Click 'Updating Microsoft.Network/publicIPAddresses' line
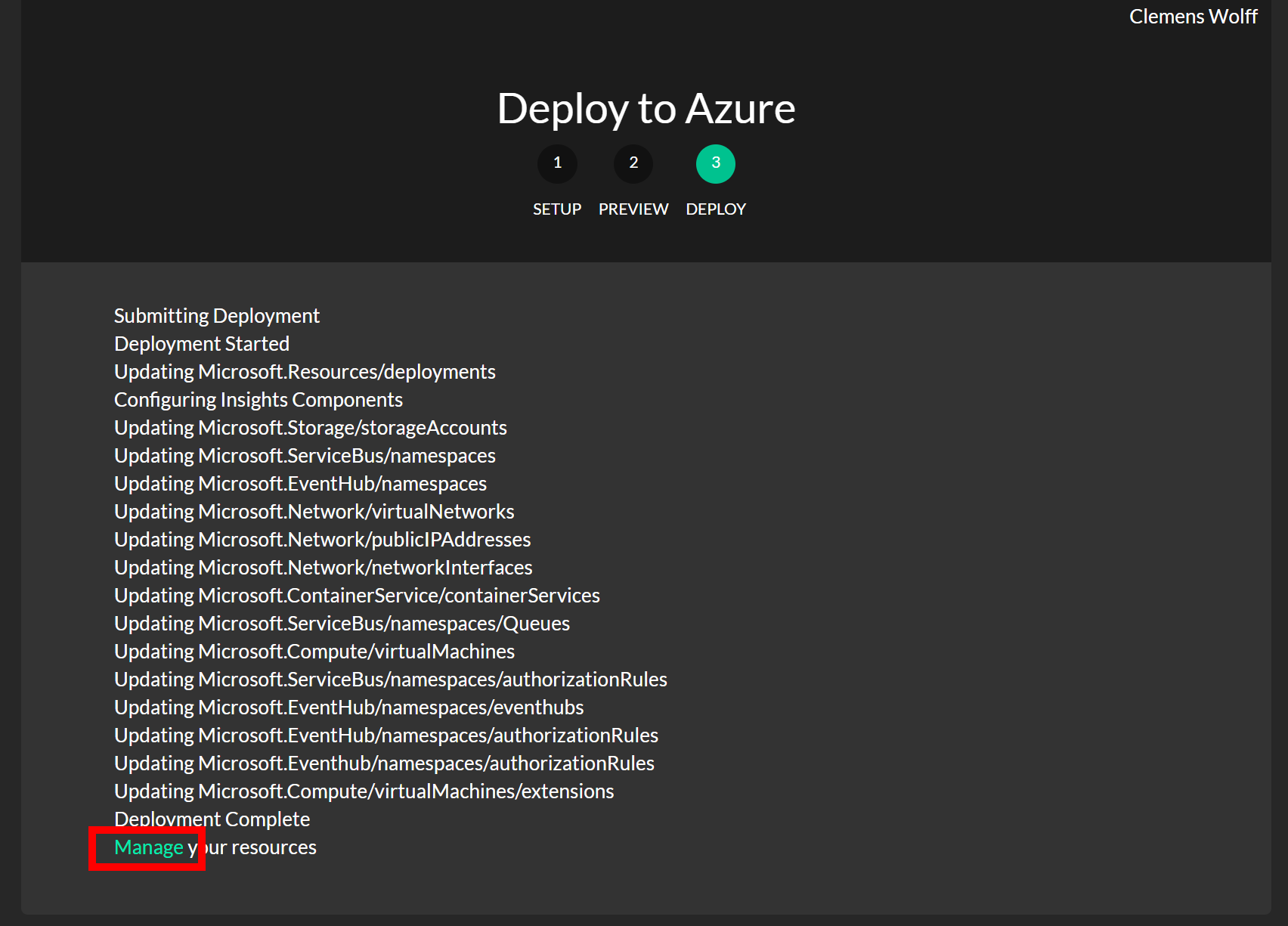The height and width of the screenshot is (926, 1288). [x=323, y=540]
